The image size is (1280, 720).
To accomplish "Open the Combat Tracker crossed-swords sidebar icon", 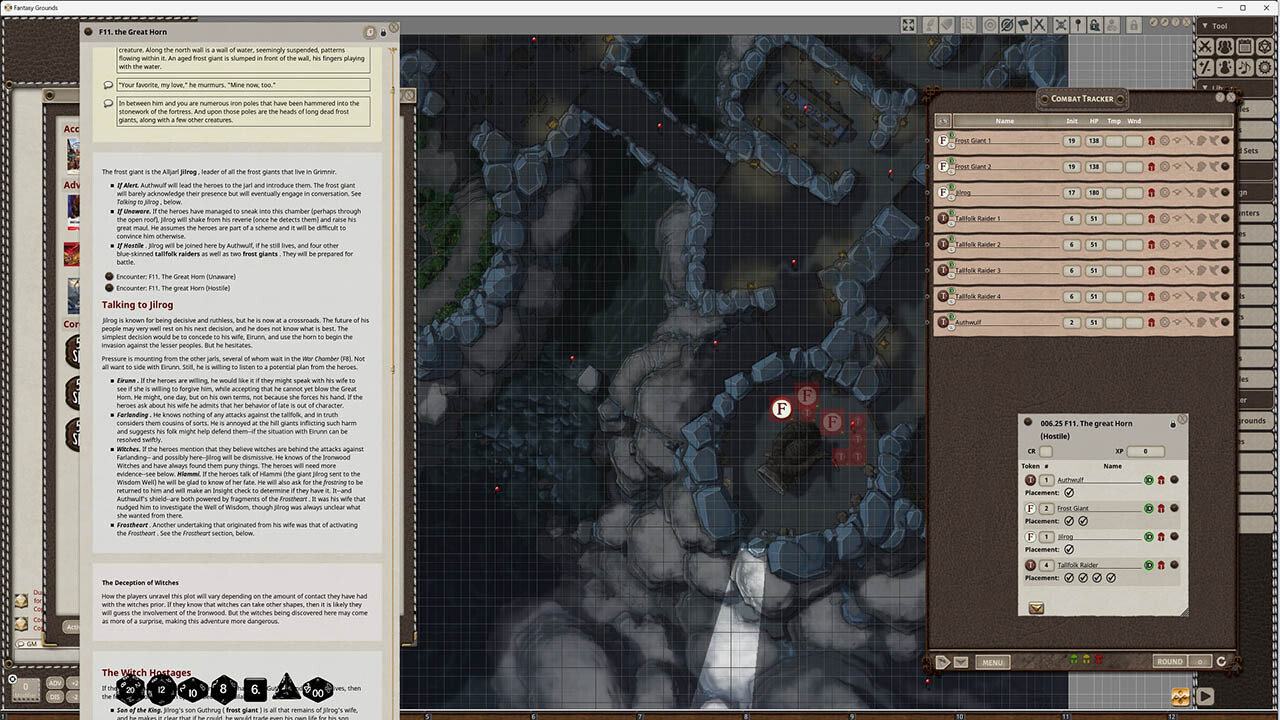I will [x=1203, y=46].
